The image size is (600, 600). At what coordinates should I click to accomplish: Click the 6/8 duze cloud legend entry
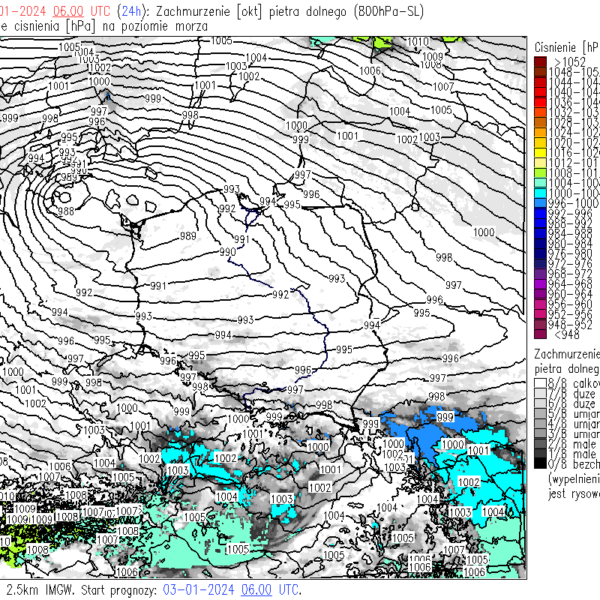click(x=570, y=402)
